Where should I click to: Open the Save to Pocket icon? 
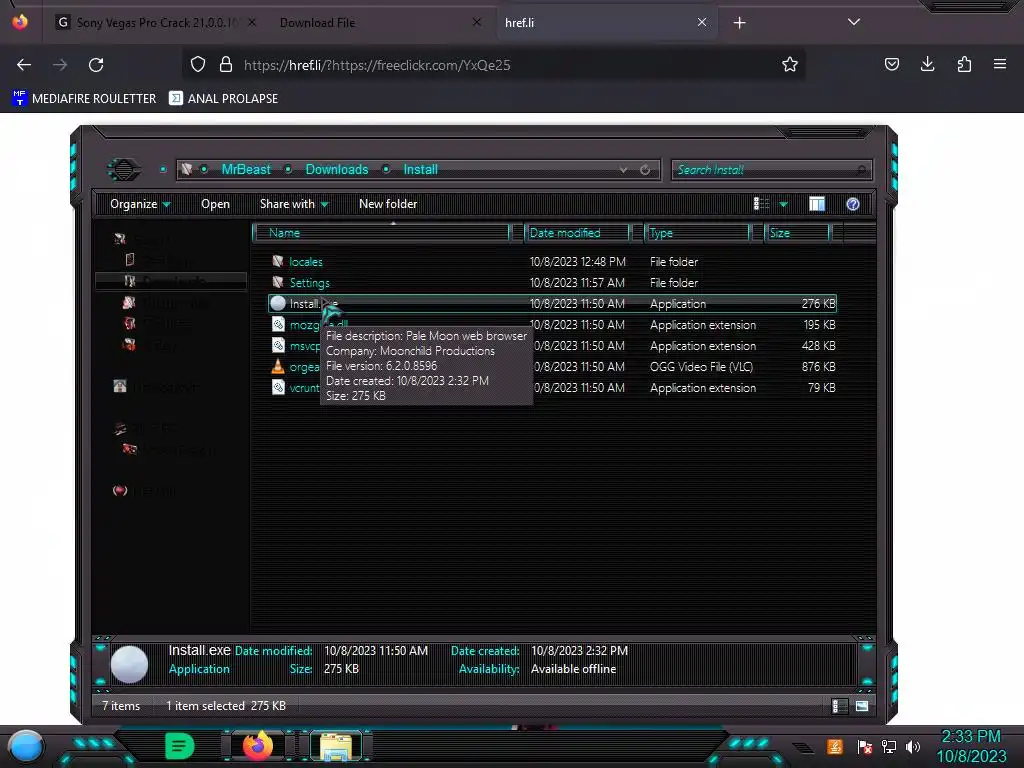click(891, 65)
